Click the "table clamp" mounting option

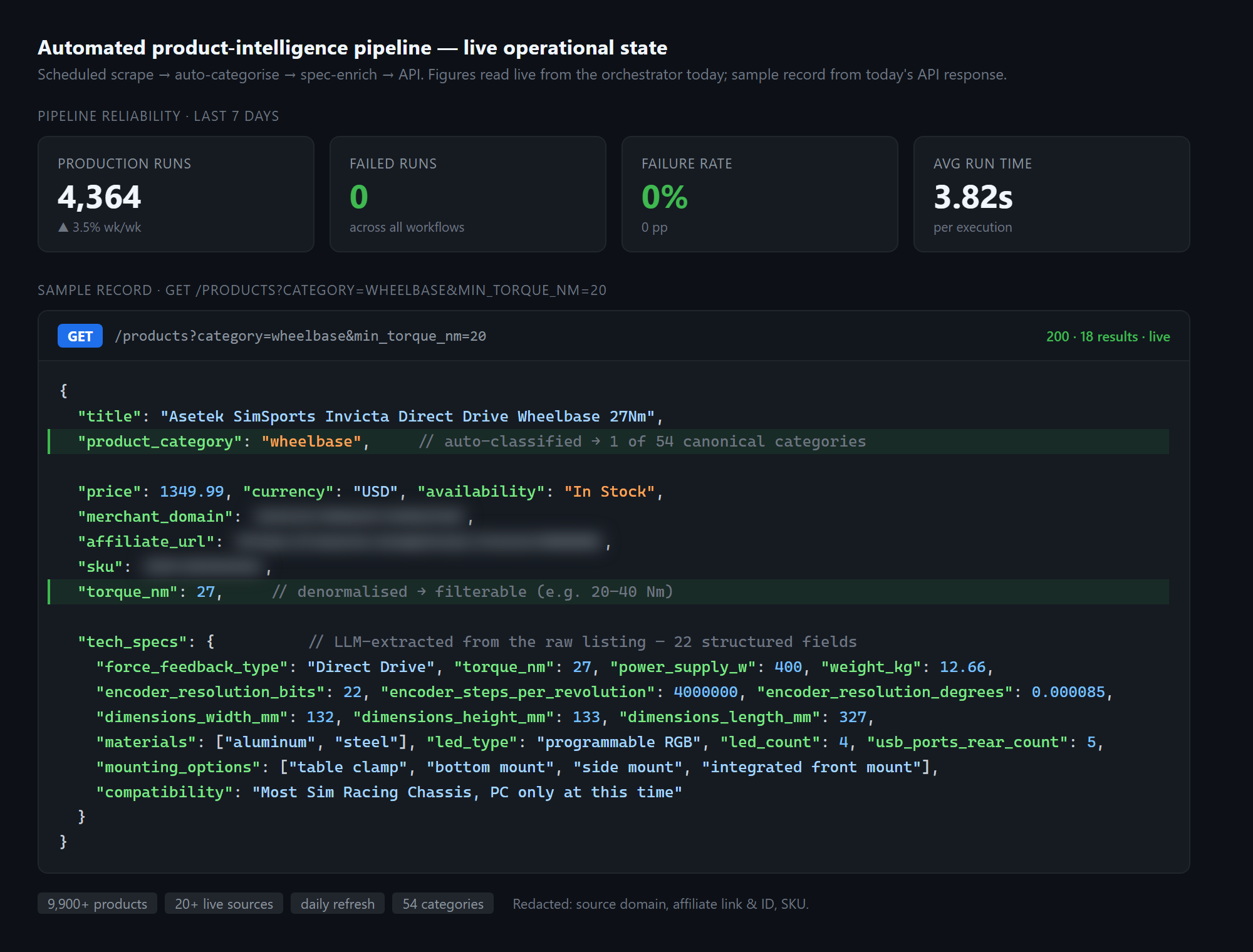click(348, 767)
